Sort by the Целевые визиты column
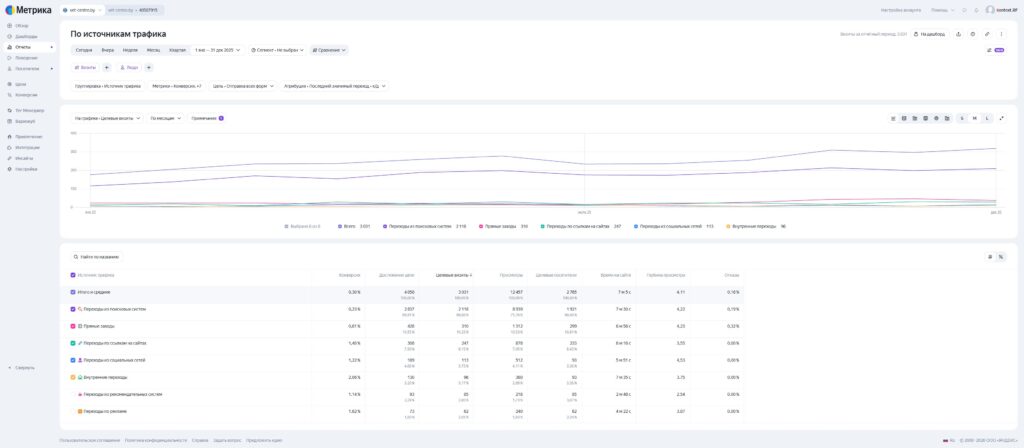The height and width of the screenshot is (448, 1024). click(454, 275)
